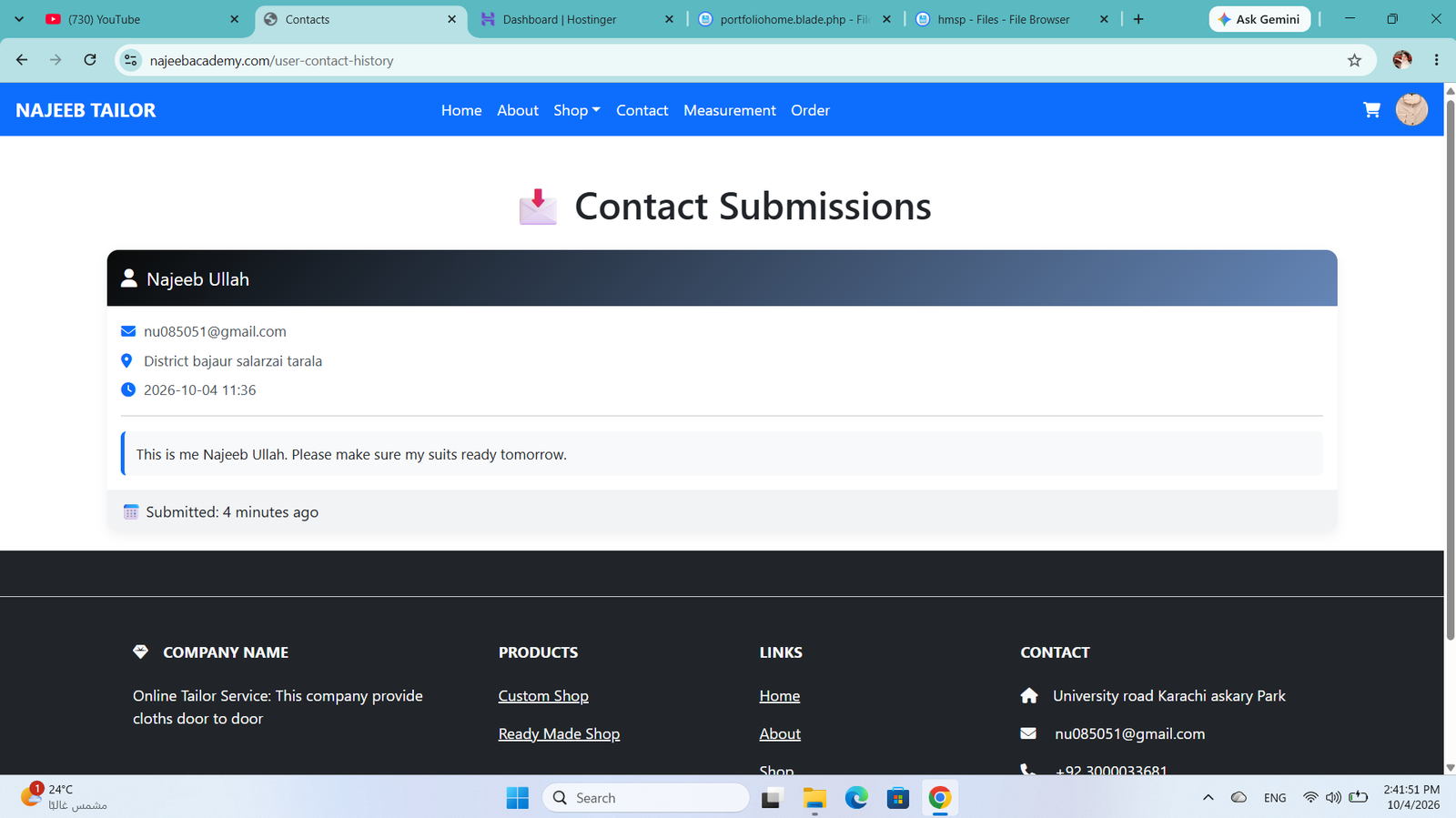Image resolution: width=1456 pixels, height=818 pixels.
Task: Reload the current page
Action: click(90, 60)
